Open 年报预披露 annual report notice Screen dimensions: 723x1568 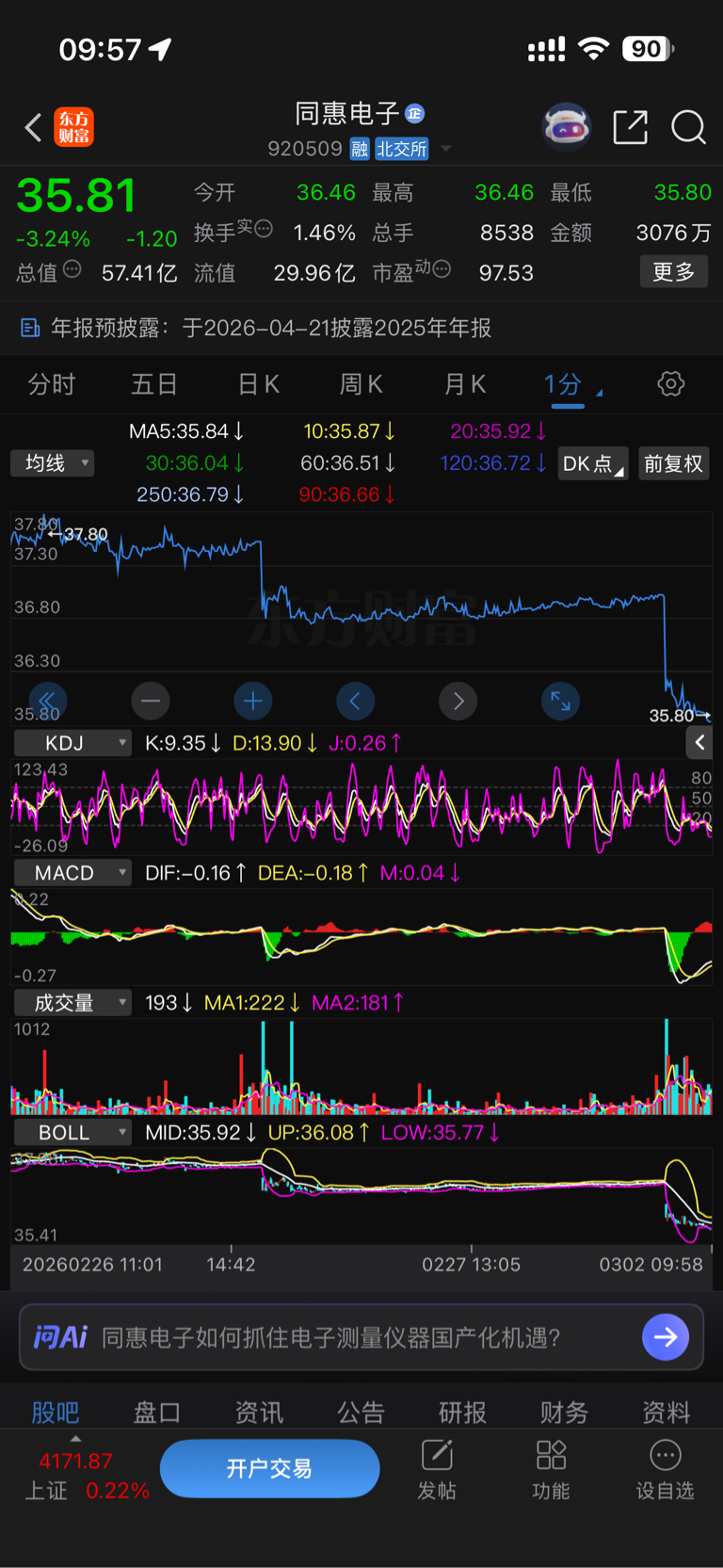click(361, 328)
